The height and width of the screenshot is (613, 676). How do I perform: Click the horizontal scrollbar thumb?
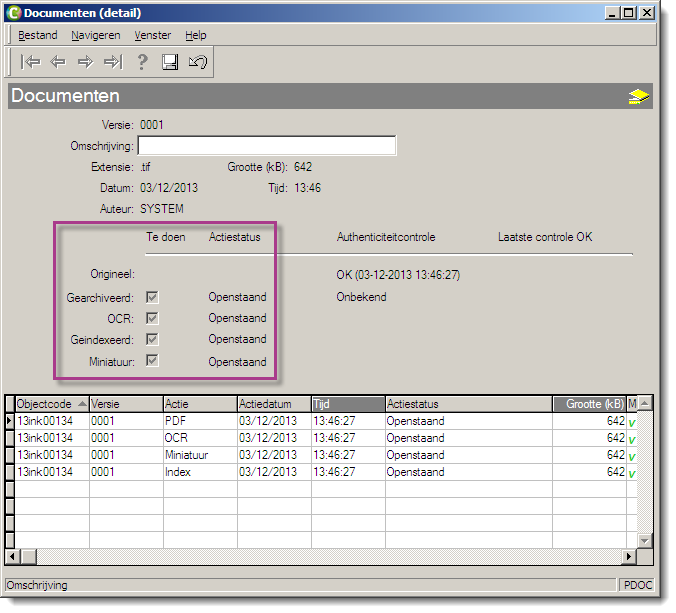(x=29, y=557)
